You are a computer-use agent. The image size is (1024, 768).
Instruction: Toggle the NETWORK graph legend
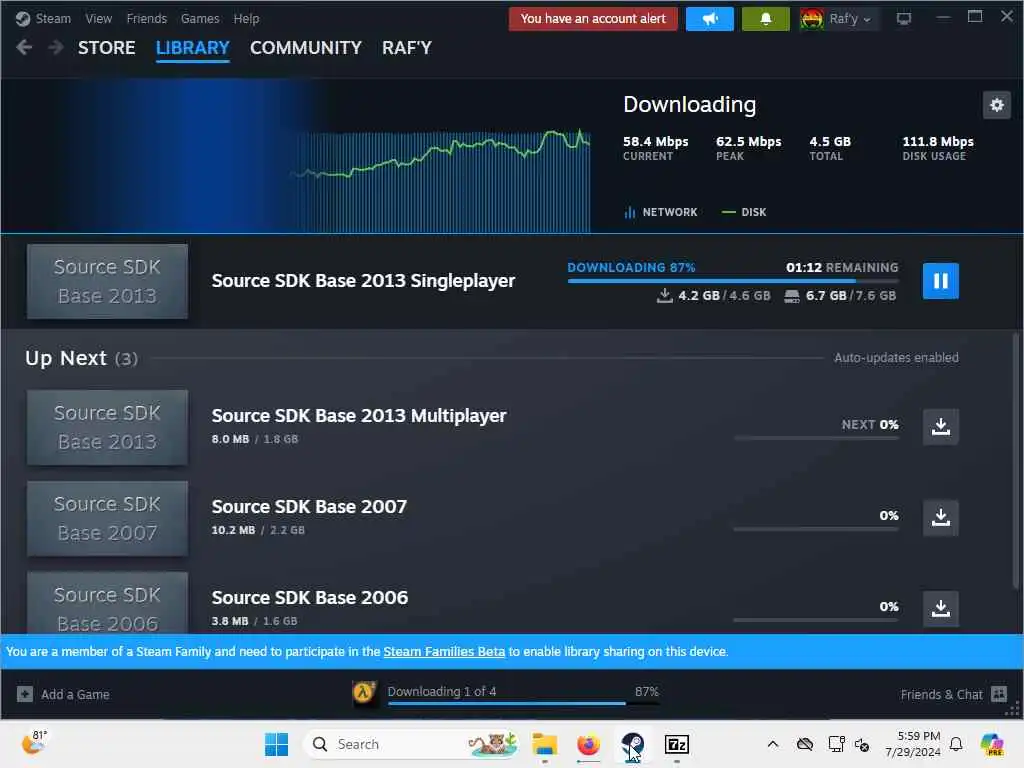(661, 212)
